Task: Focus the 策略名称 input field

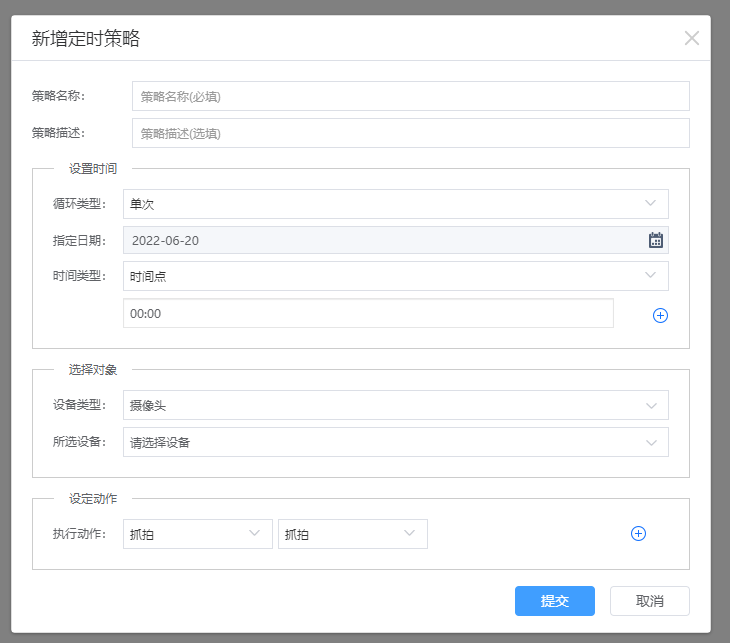Action: [411, 96]
